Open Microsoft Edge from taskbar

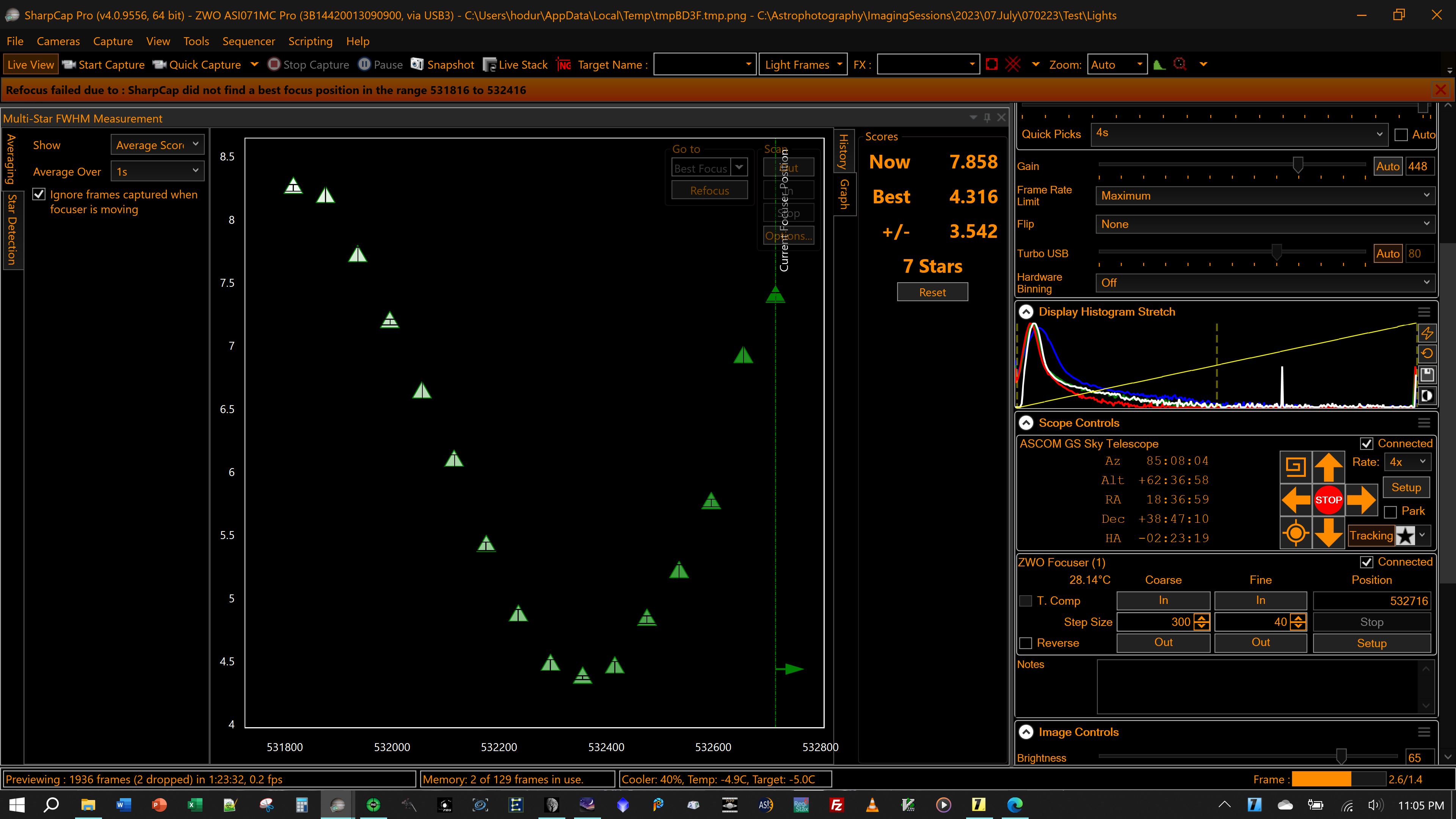pos(1015,805)
